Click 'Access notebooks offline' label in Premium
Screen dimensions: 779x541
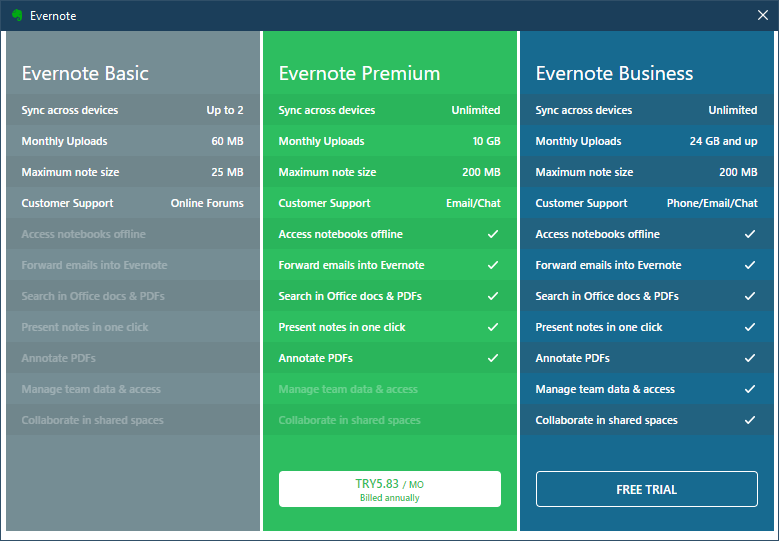[x=340, y=234]
